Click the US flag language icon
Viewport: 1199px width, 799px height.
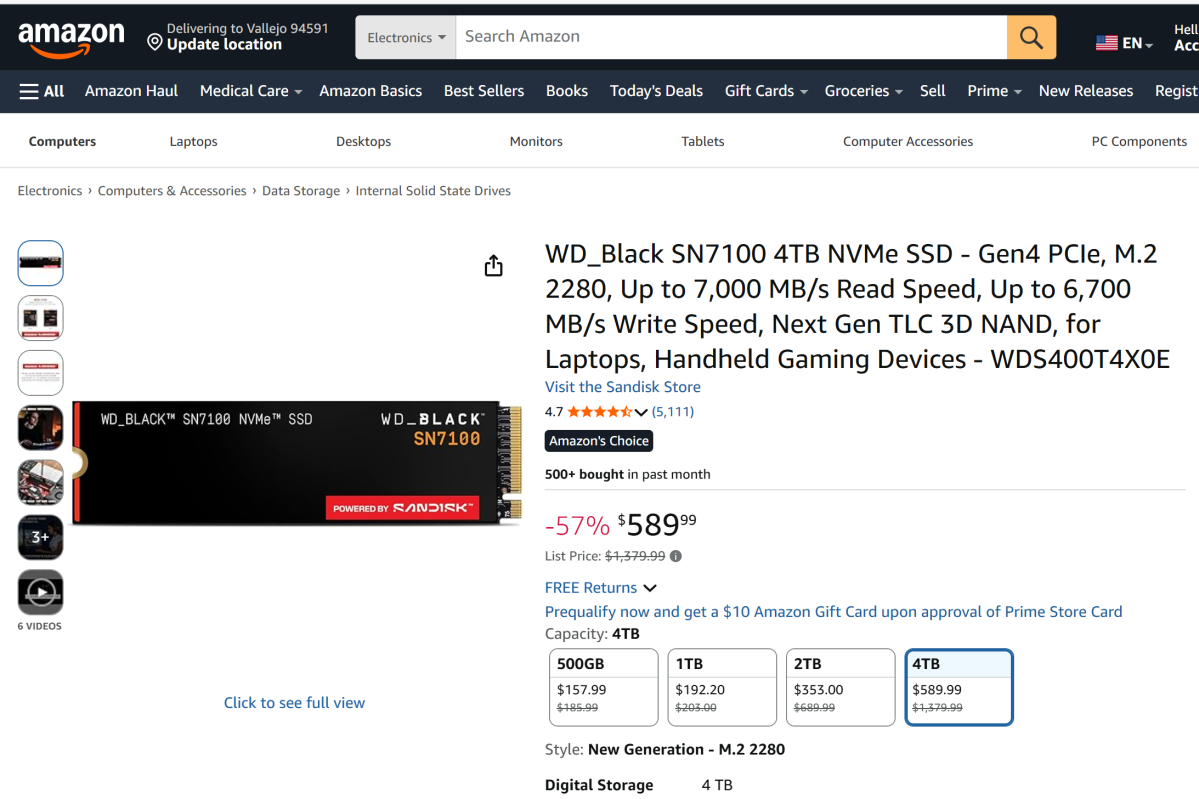[1107, 43]
